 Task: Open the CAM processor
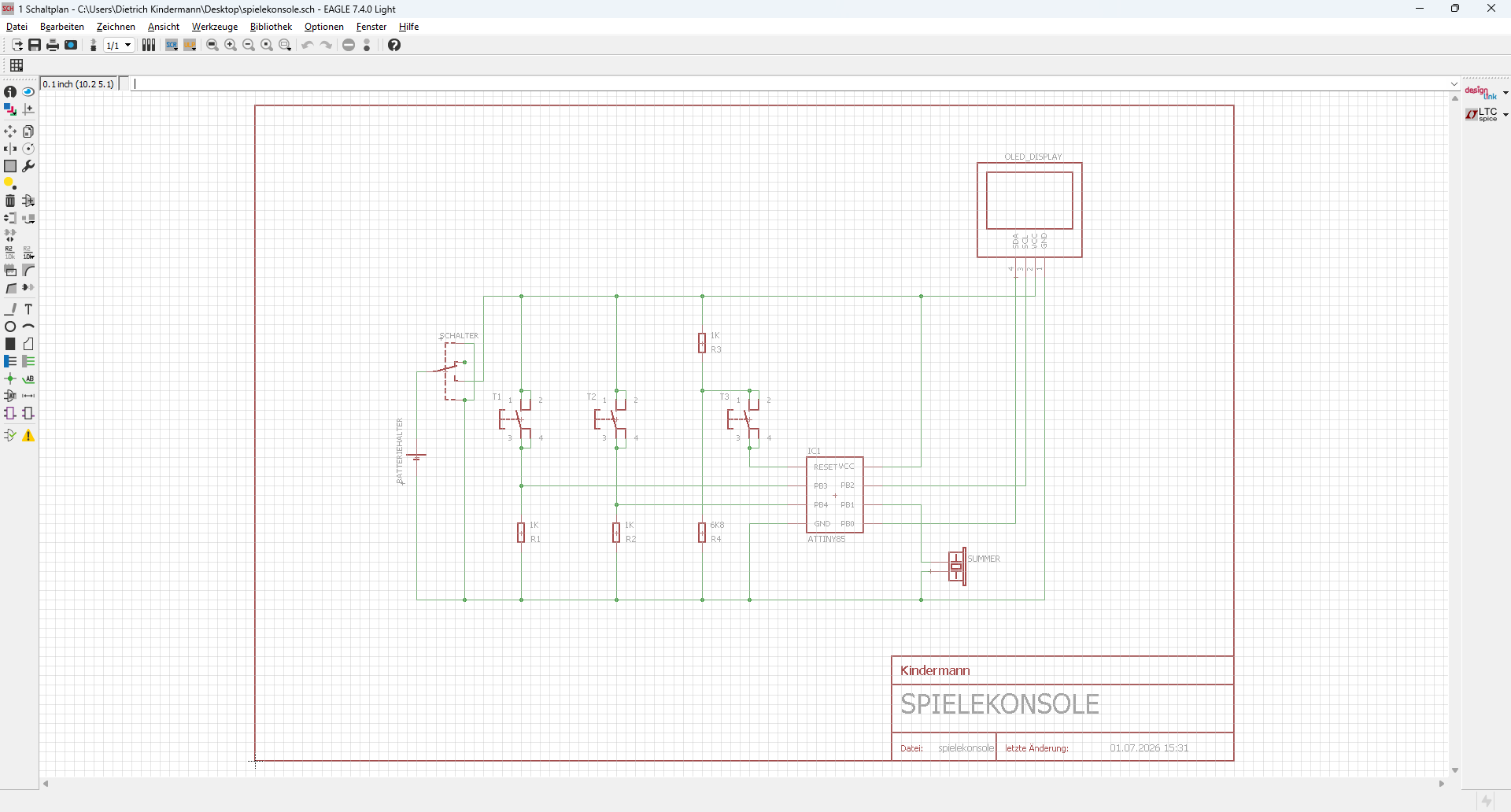(71, 46)
